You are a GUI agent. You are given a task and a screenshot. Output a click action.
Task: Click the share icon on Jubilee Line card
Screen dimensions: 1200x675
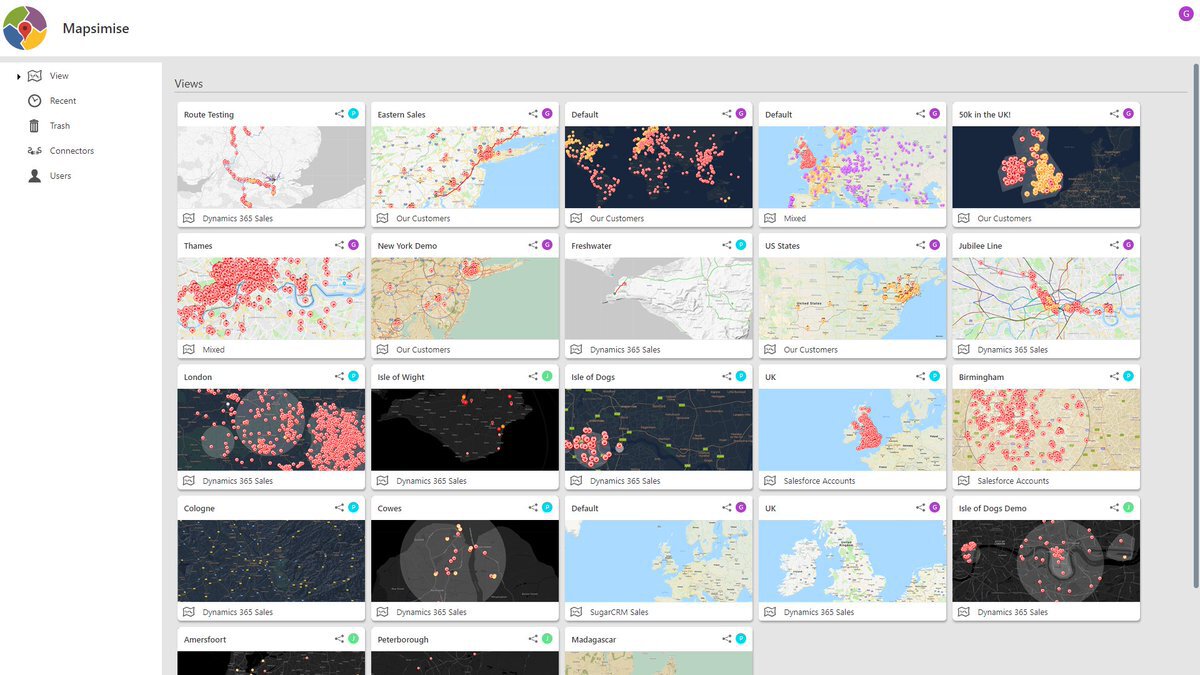(1114, 245)
